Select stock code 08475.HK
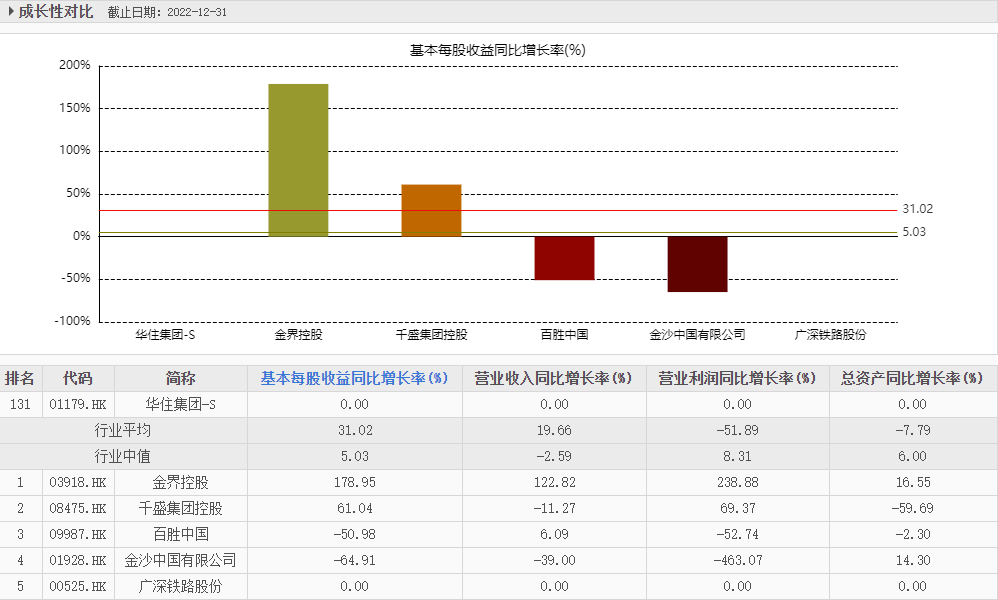The height and width of the screenshot is (600, 998). click(x=78, y=509)
